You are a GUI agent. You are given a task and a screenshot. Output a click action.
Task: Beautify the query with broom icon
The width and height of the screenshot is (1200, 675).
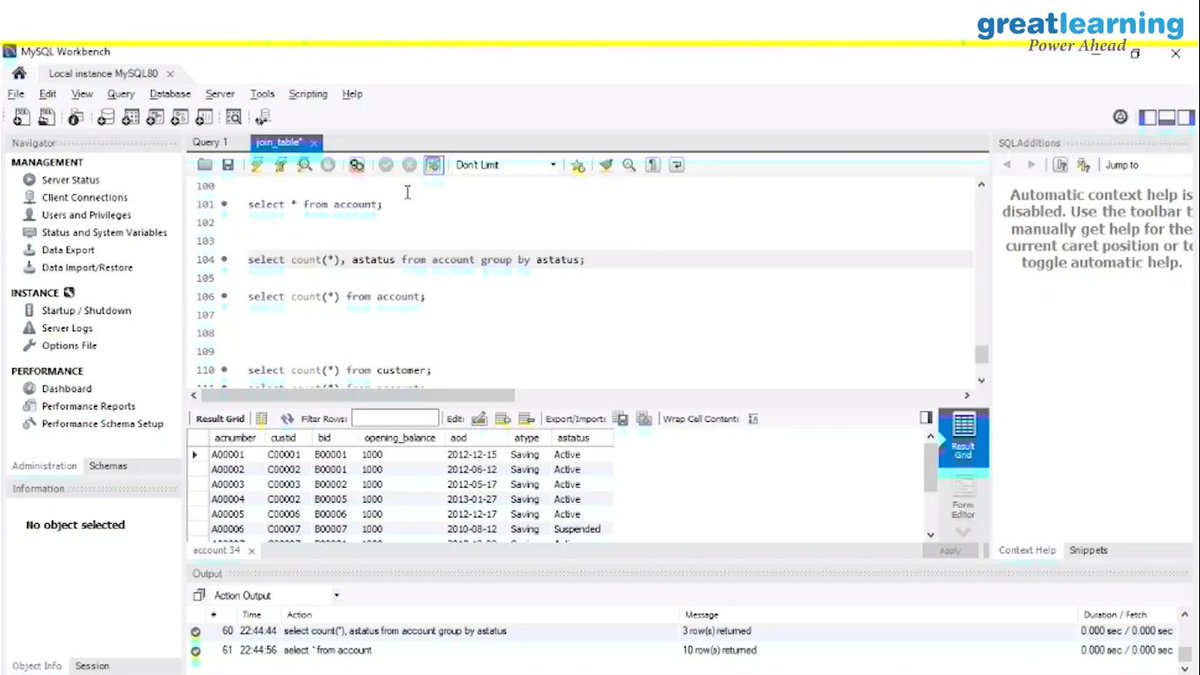click(605, 165)
